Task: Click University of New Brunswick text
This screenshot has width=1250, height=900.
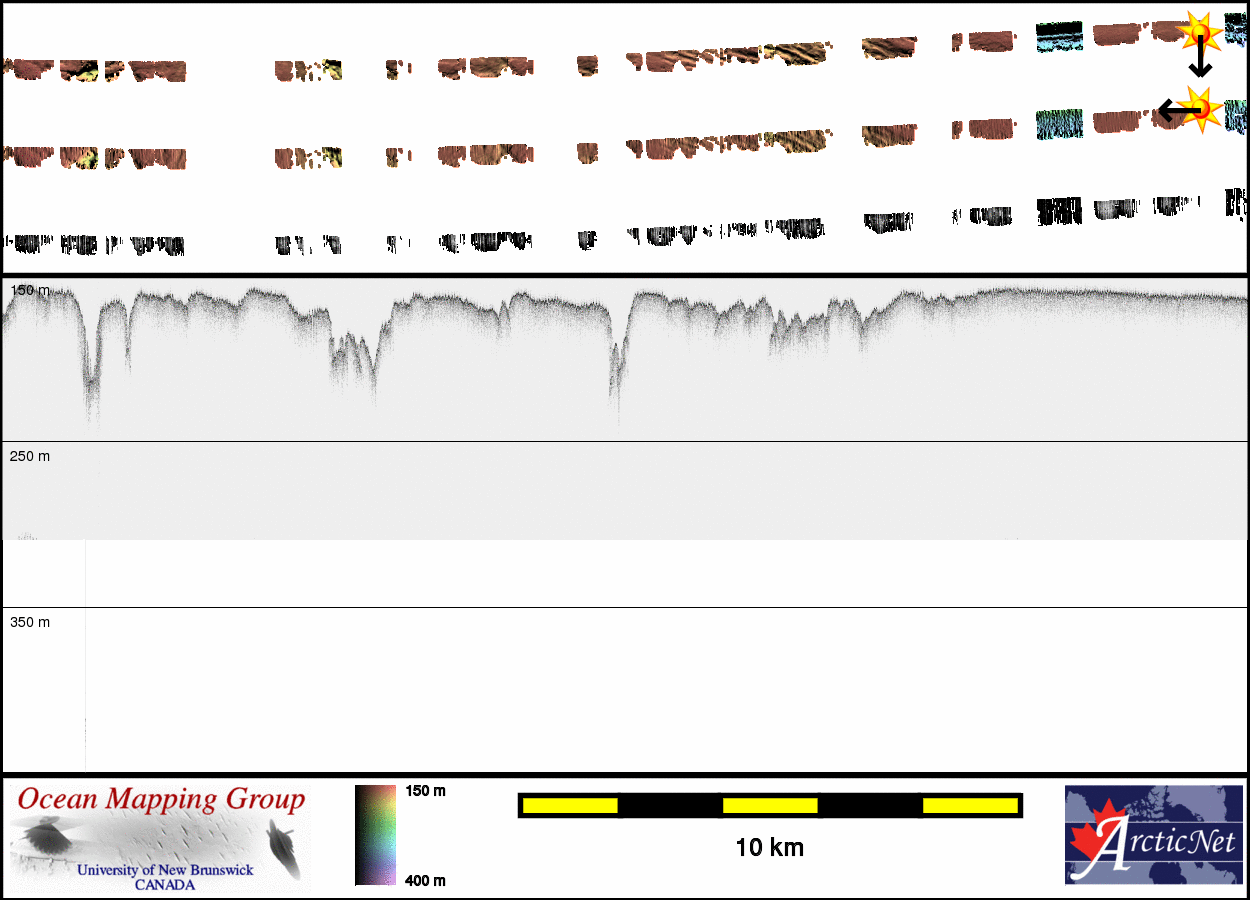Action: coord(165,870)
